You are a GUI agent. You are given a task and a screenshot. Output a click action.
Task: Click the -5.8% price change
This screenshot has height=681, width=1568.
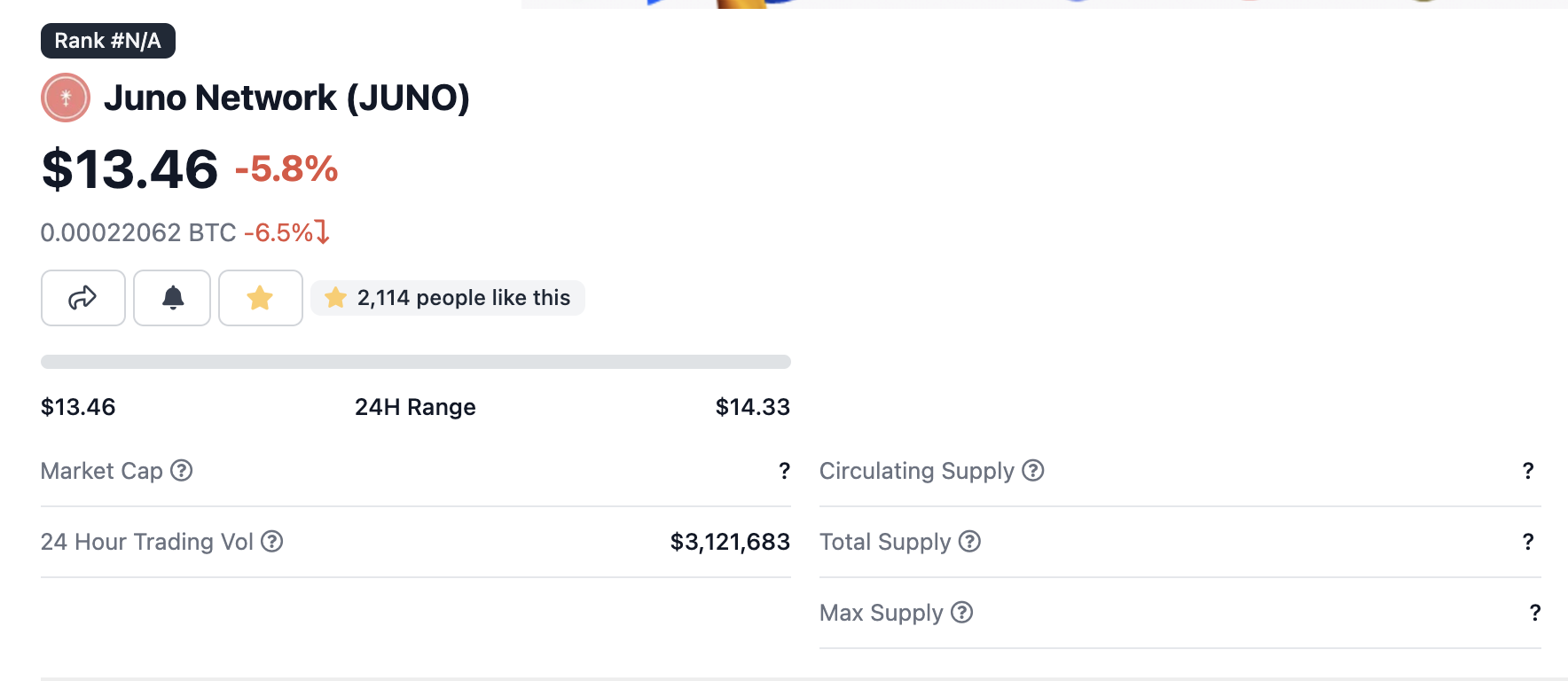click(x=286, y=169)
